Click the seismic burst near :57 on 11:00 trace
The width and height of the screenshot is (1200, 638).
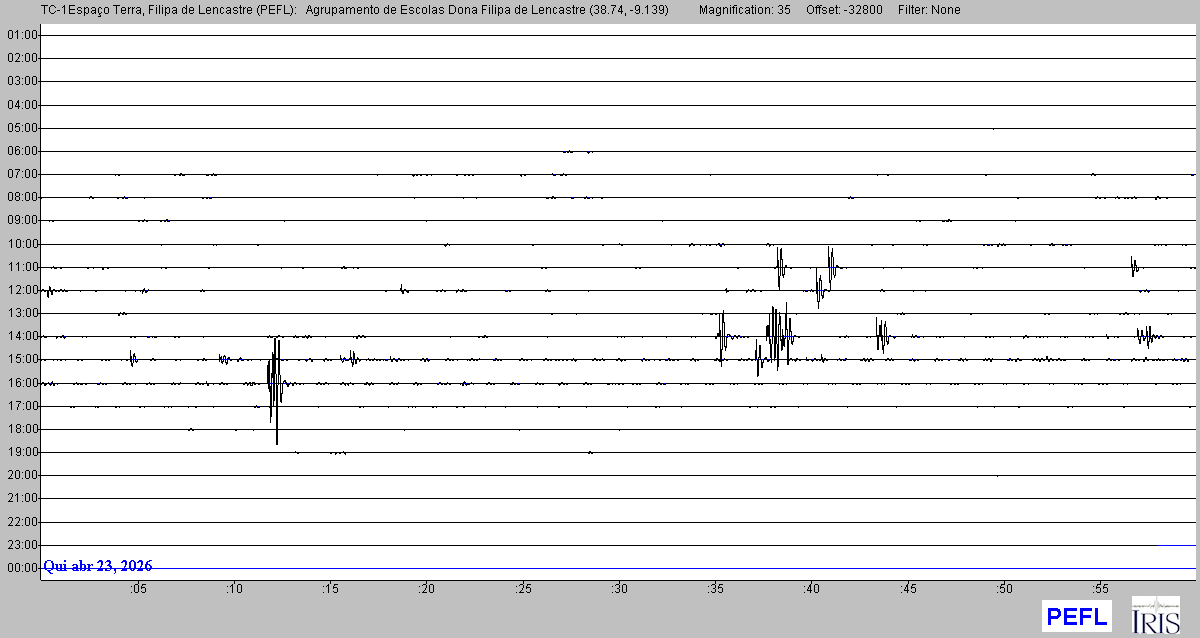coord(1134,266)
